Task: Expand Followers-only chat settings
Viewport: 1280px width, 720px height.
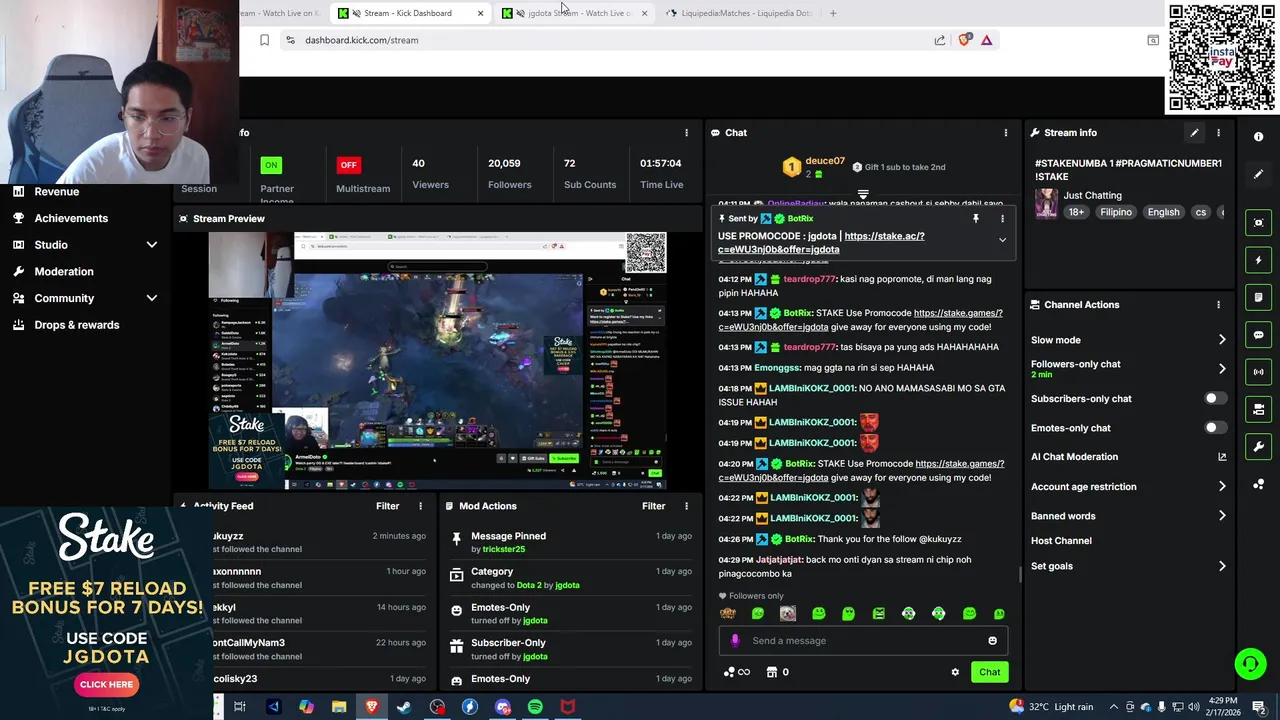Action: coord(1222,369)
